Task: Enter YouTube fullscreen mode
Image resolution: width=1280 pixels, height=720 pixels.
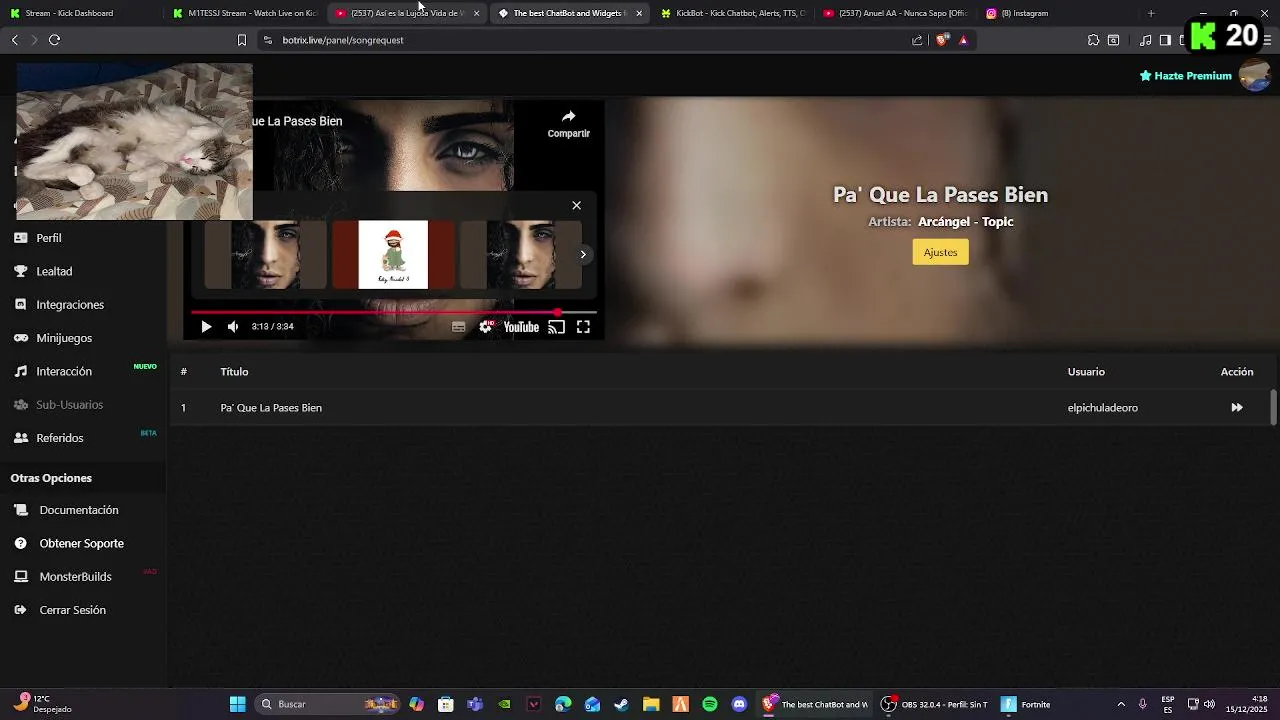Action: [x=583, y=327]
